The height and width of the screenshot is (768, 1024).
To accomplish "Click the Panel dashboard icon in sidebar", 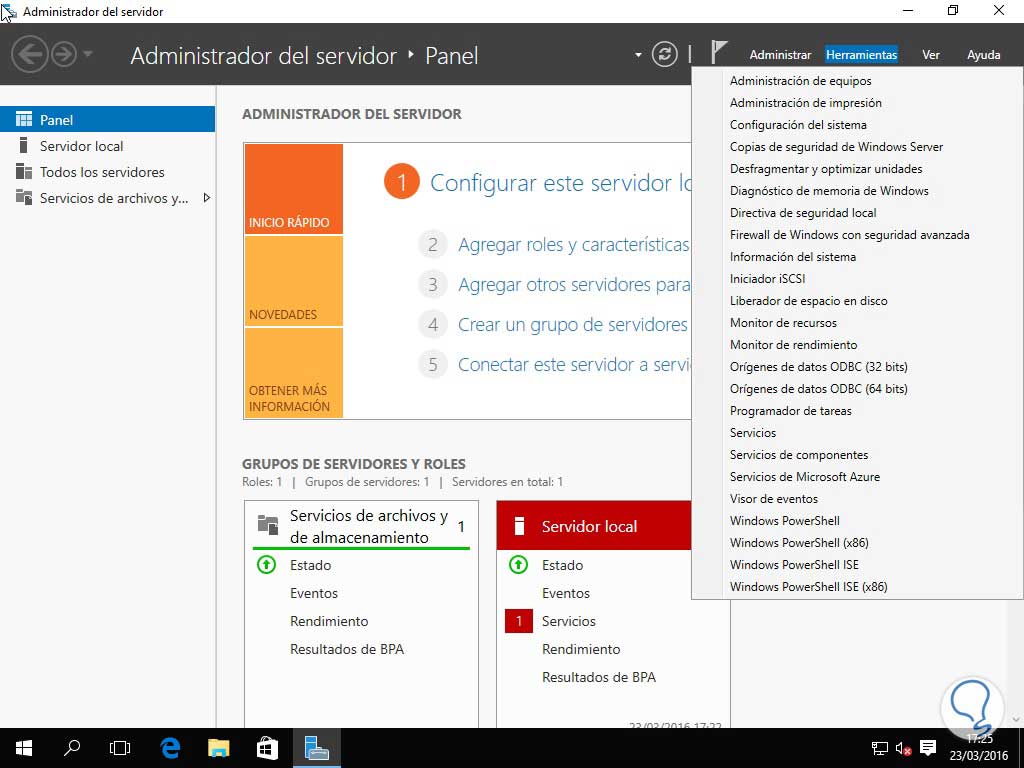I will click(24, 119).
